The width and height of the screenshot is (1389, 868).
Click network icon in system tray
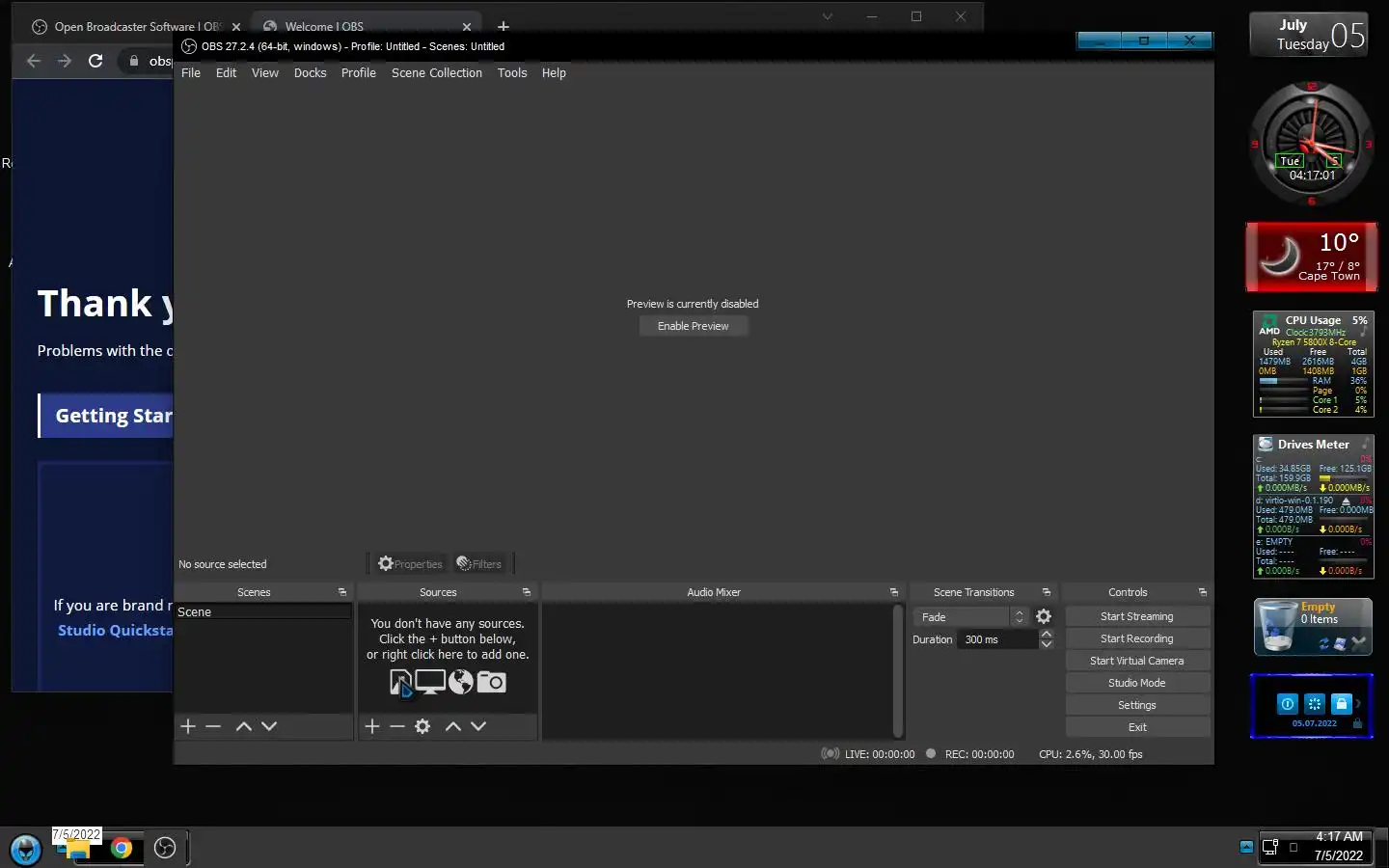pos(1270,847)
